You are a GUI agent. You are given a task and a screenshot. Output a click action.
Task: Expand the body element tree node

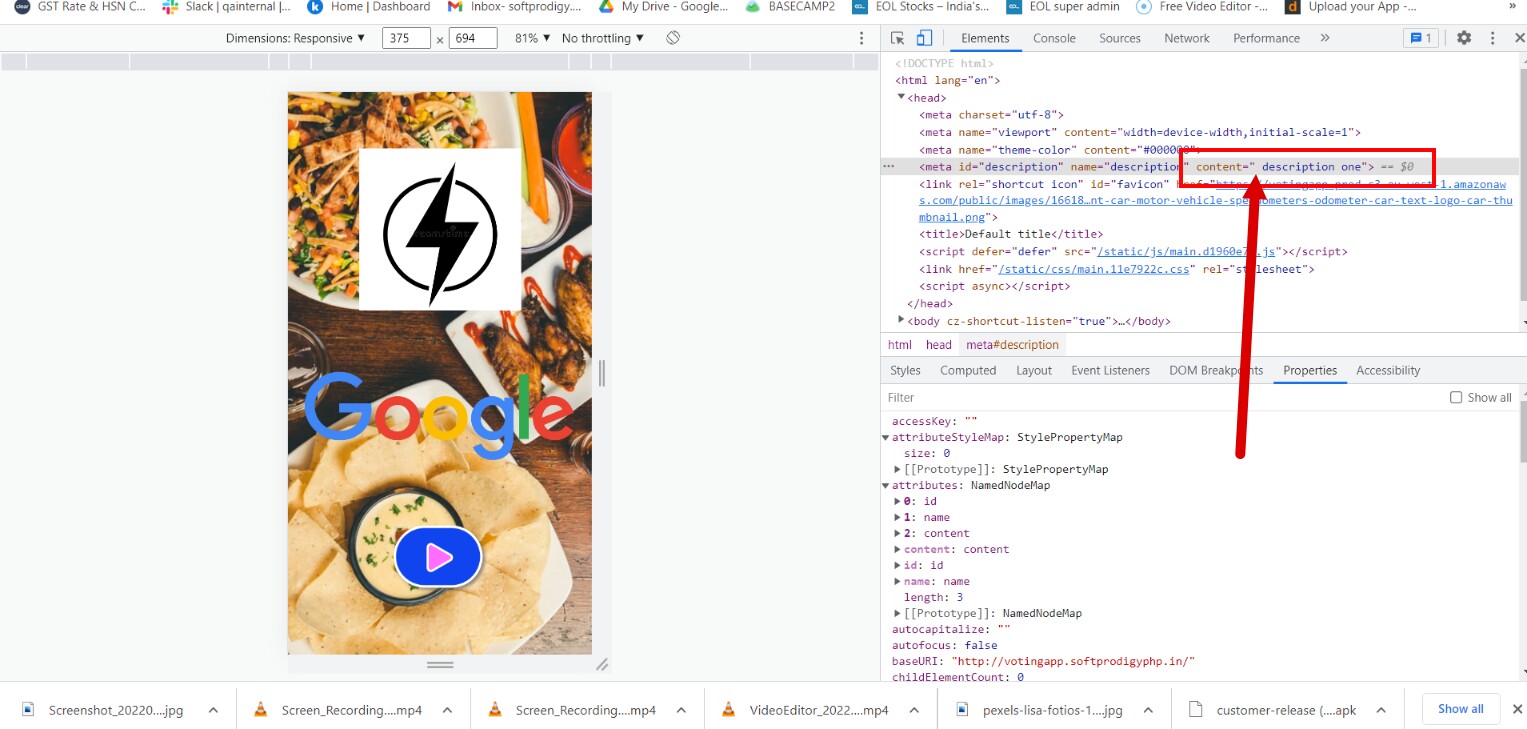point(901,320)
